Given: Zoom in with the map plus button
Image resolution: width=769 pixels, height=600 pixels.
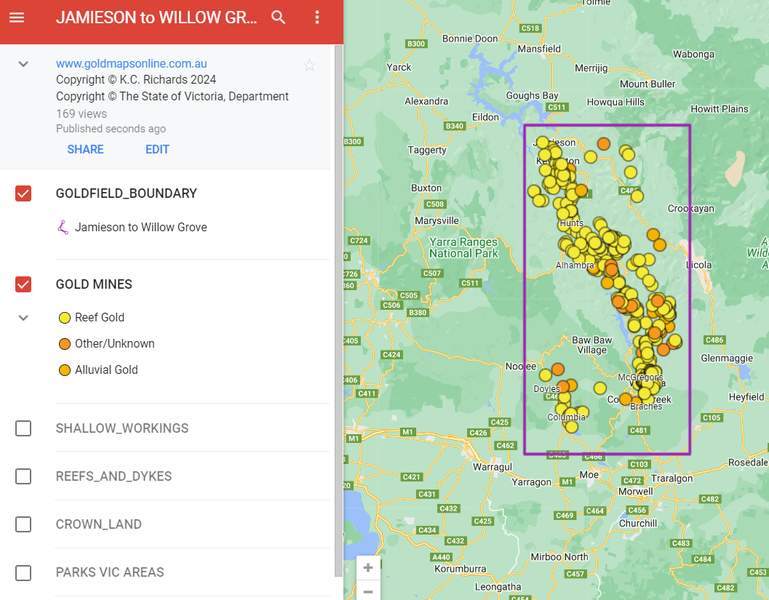Looking at the screenshot, I should coord(368,568).
